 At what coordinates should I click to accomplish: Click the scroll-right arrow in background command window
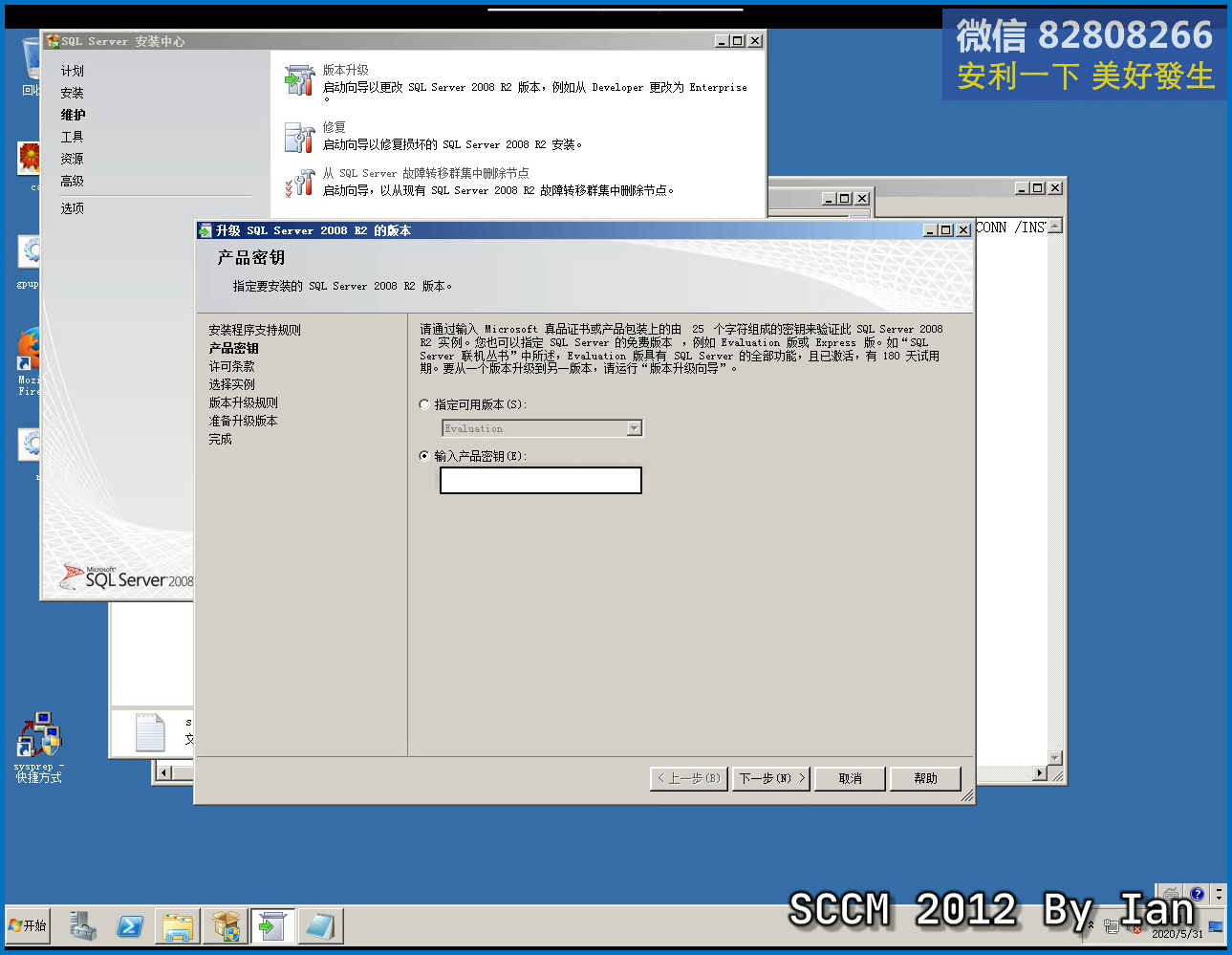pyautogui.click(x=1041, y=772)
